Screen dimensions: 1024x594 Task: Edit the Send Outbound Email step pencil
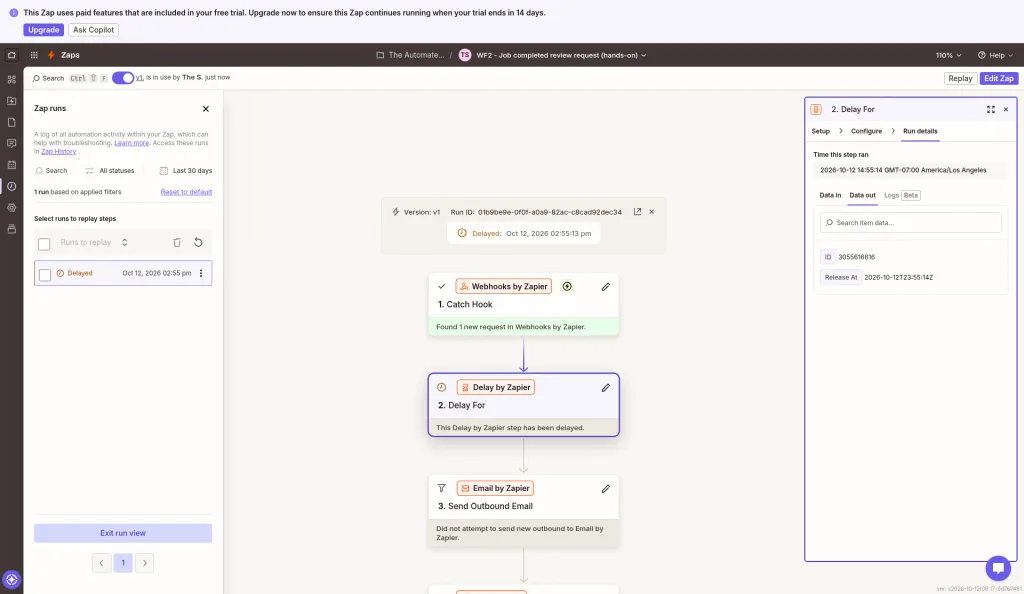[605, 489]
